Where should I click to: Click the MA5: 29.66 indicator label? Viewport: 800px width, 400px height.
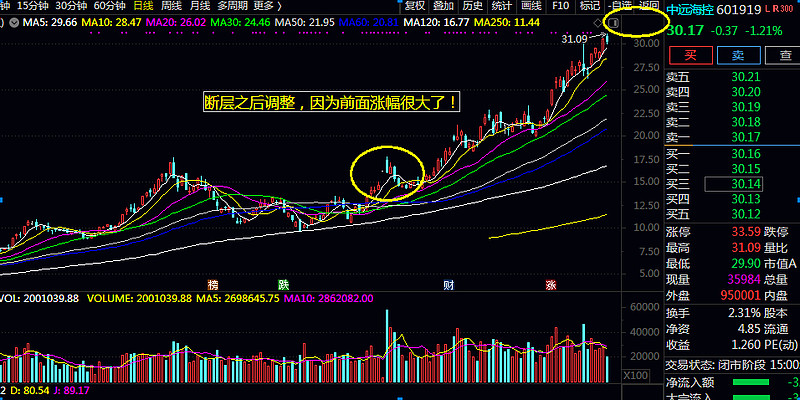click(x=51, y=22)
